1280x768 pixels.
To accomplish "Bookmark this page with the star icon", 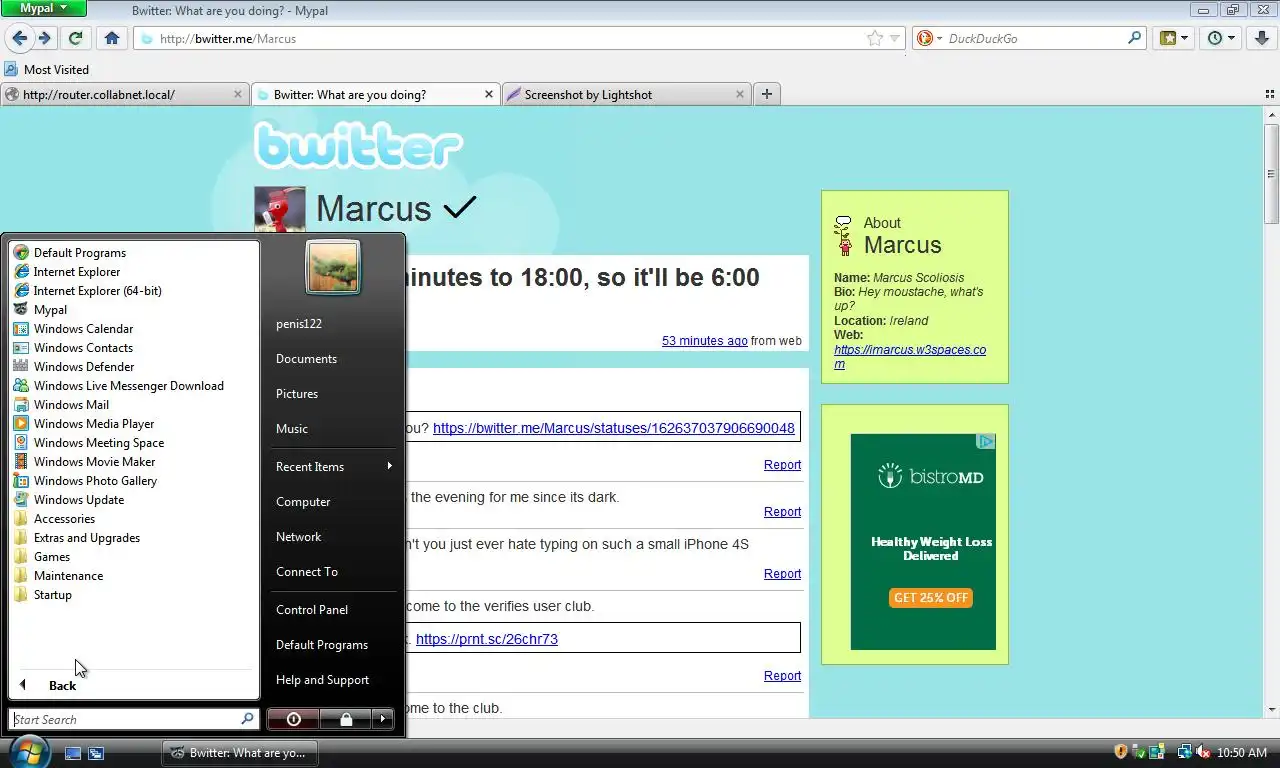I will [875, 38].
